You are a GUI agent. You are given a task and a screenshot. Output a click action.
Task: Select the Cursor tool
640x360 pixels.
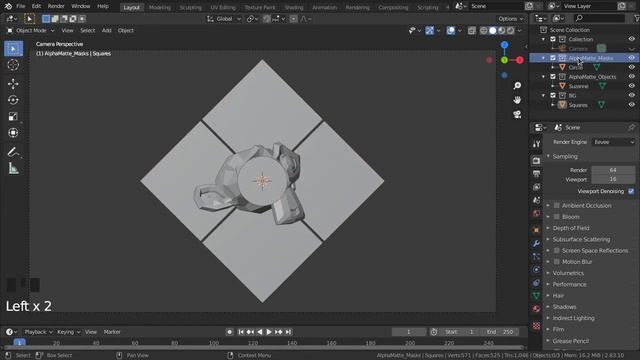coord(13,65)
